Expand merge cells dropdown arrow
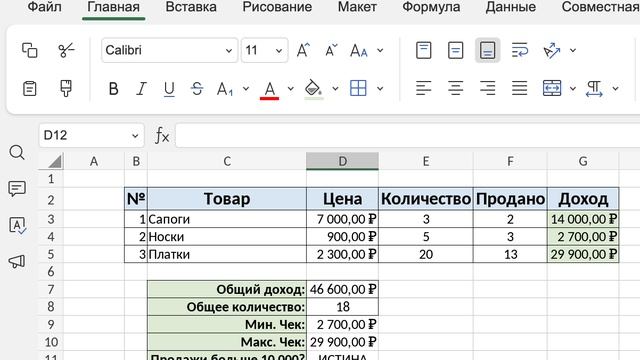Viewport: 640px width, 360px height. pos(573,89)
